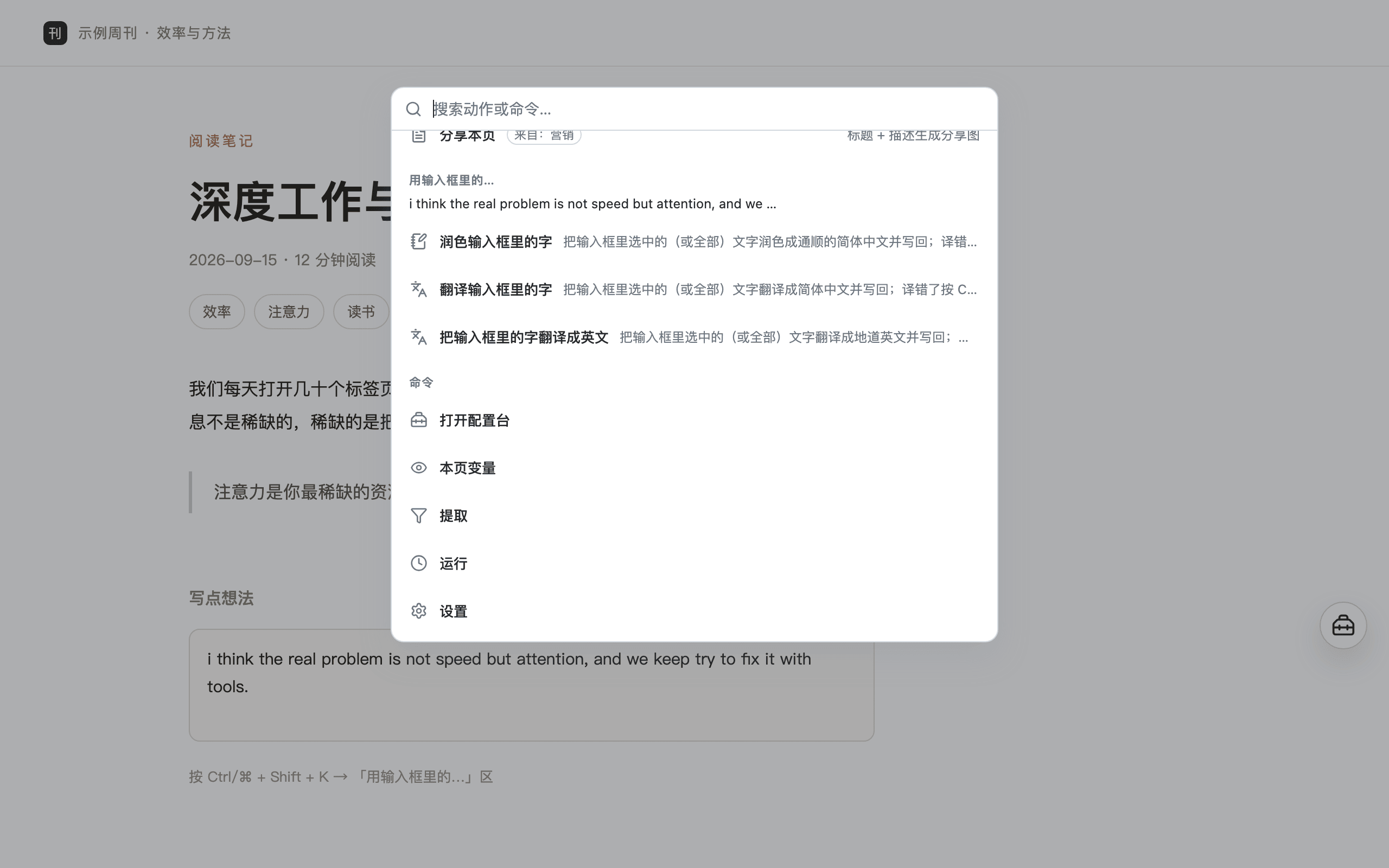Click the 写点想法 heading
Viewport: 1389px width, 868px height.
[x=221, y=598]
